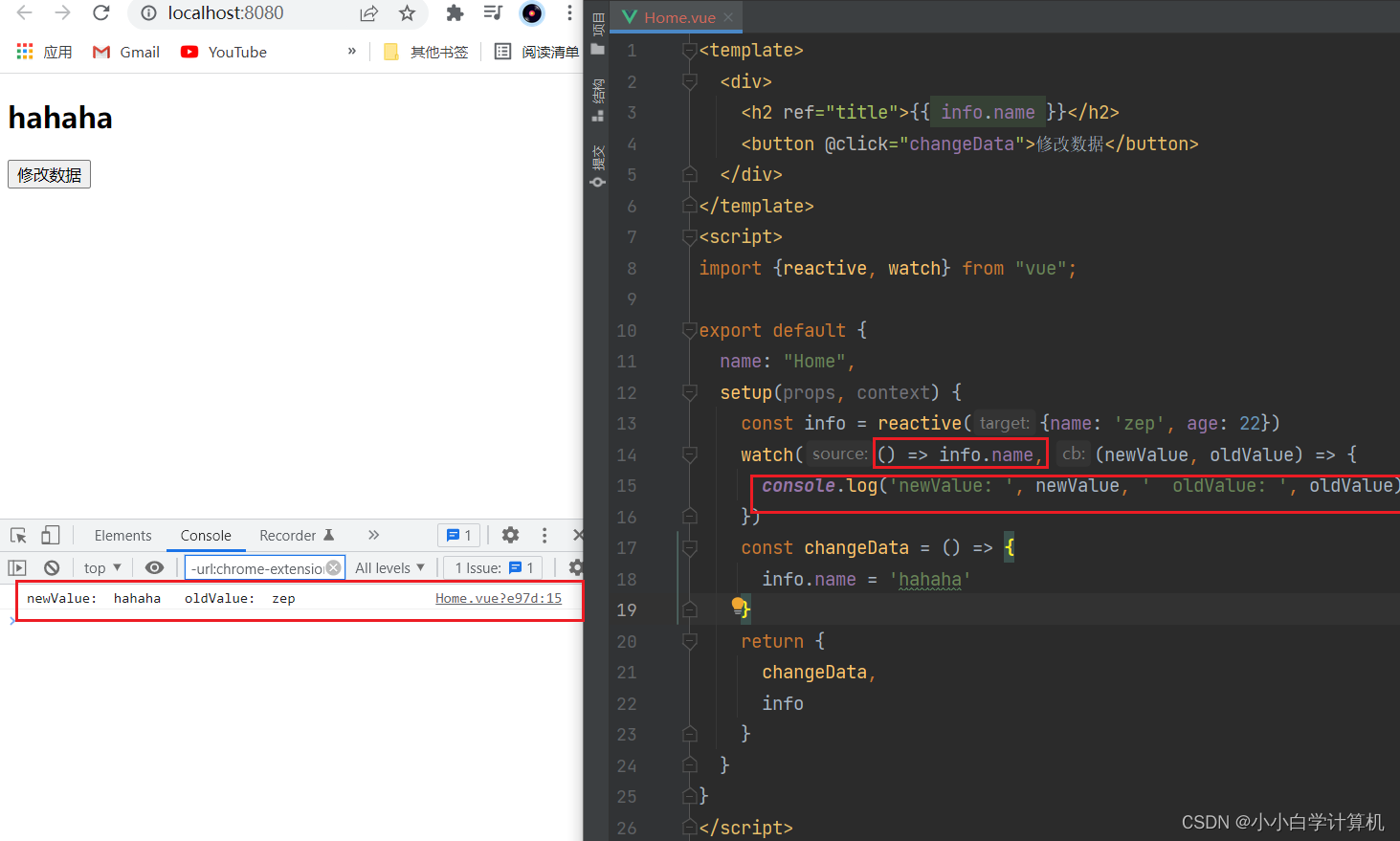Collapse the script tag at line 7
Viewport: 1400px width, 841px height.
689,237
